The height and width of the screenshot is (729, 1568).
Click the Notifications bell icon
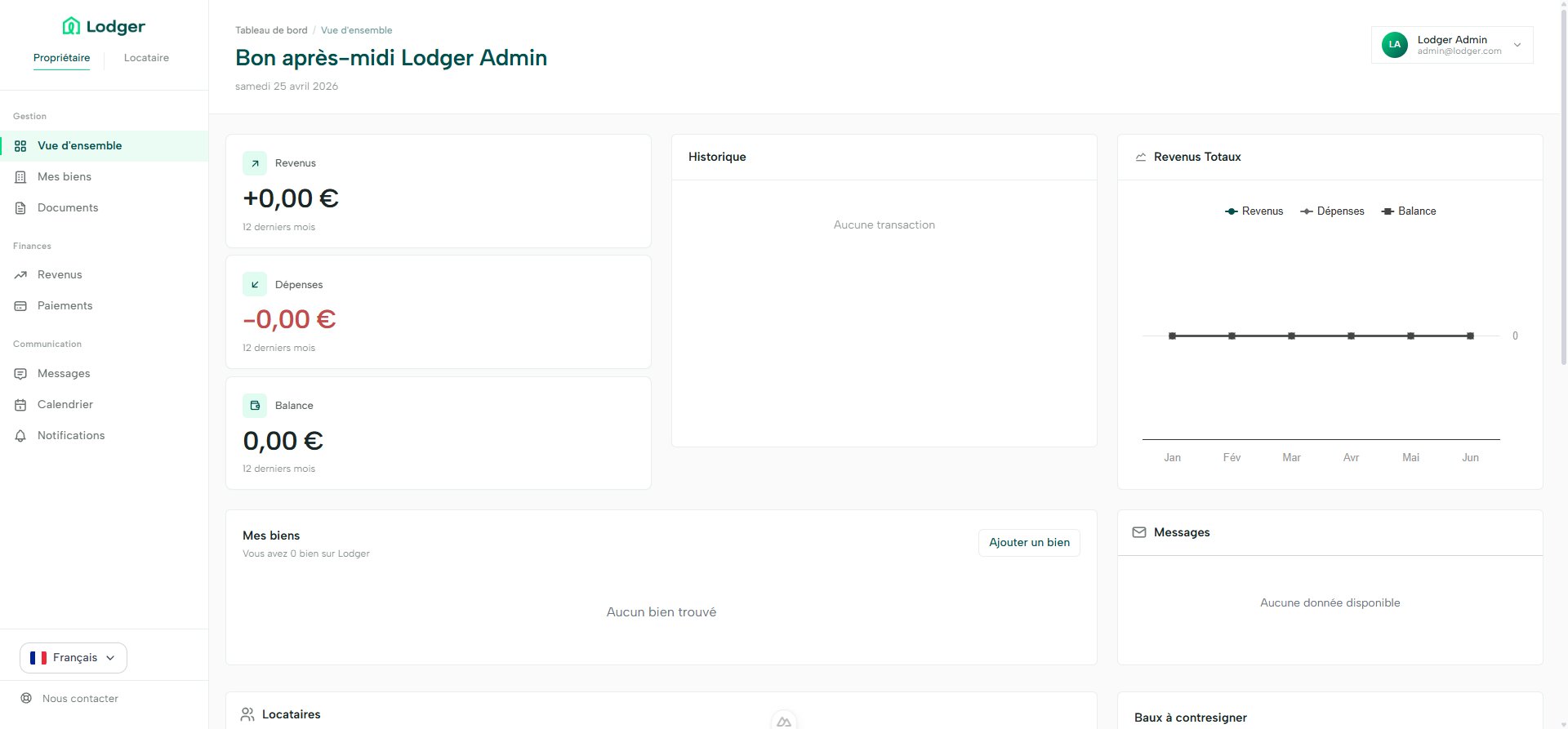pyautogui.click(x=20, y=436)
